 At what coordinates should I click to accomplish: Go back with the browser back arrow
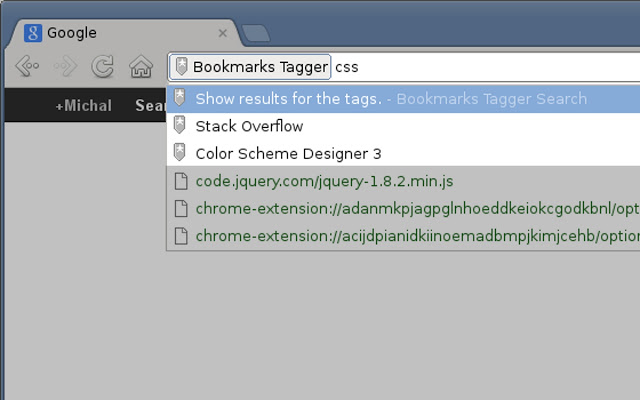pyautogui.click(x=27, y=66)
